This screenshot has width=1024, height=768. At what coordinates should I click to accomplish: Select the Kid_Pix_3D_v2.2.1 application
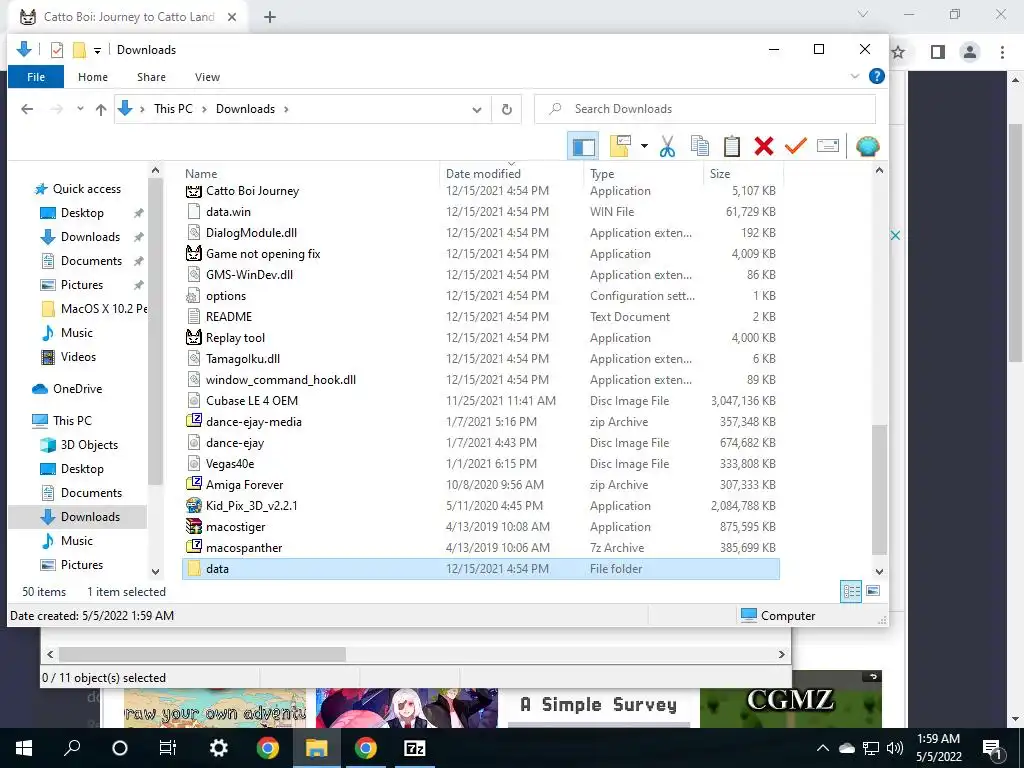pyautogui.click(x=481, y=505)
